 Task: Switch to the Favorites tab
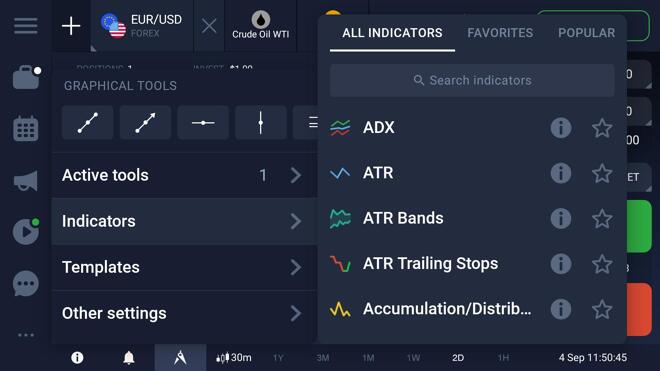[x=500, y=33]
